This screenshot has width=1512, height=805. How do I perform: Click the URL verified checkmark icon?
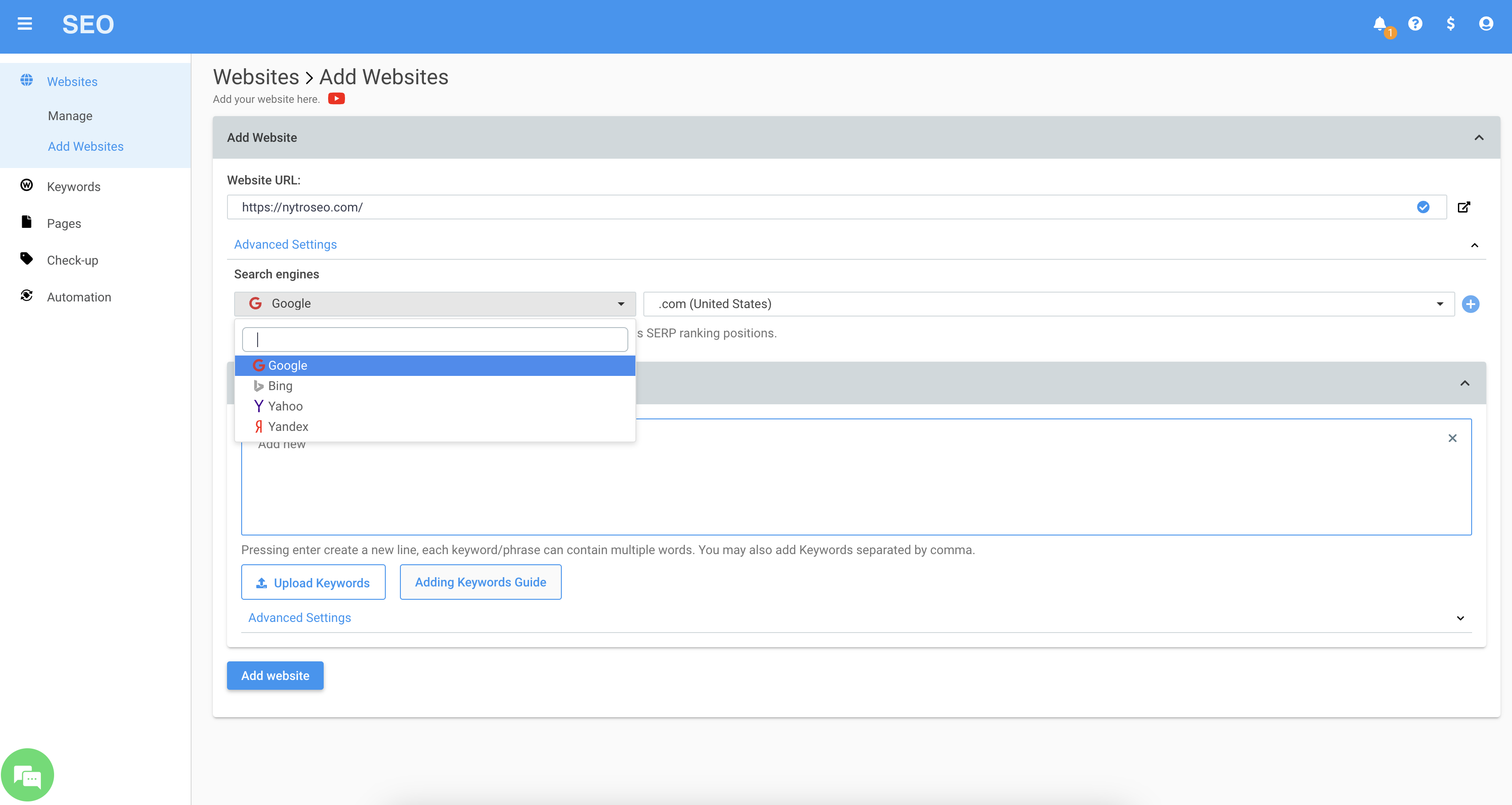(x=1423, y=207)
